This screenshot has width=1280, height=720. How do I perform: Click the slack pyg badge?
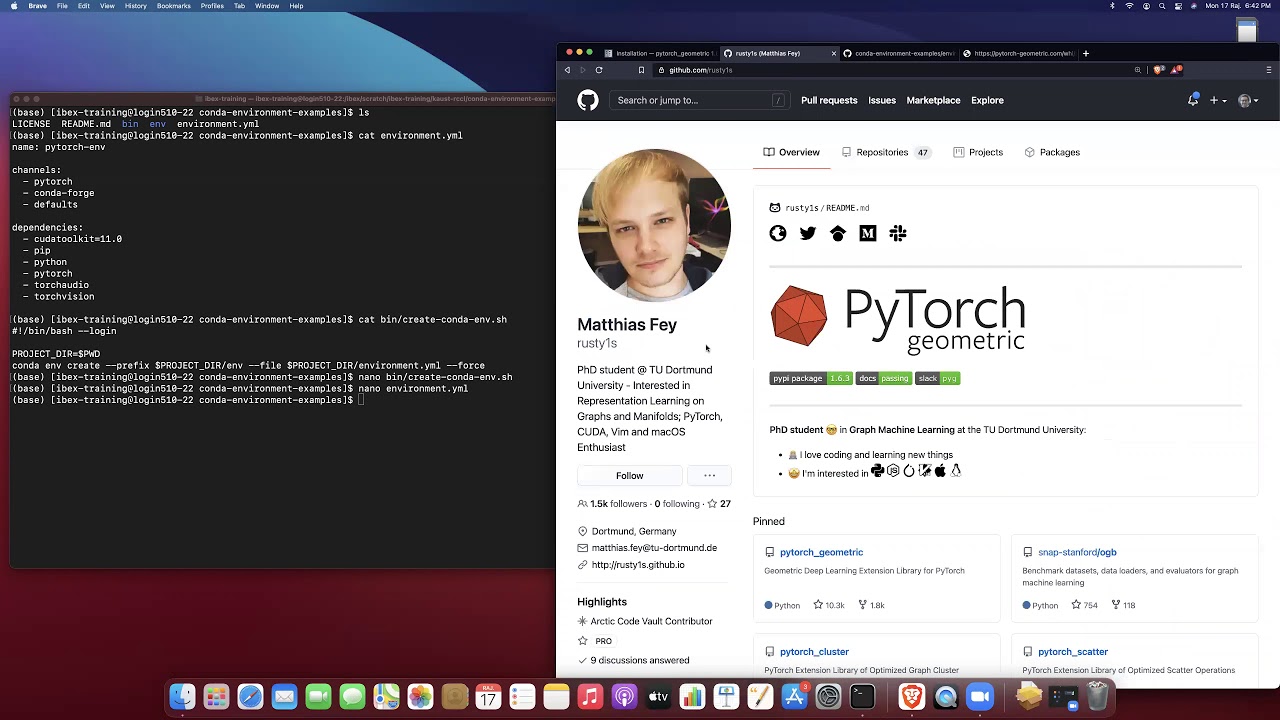[x=938, y=378]
